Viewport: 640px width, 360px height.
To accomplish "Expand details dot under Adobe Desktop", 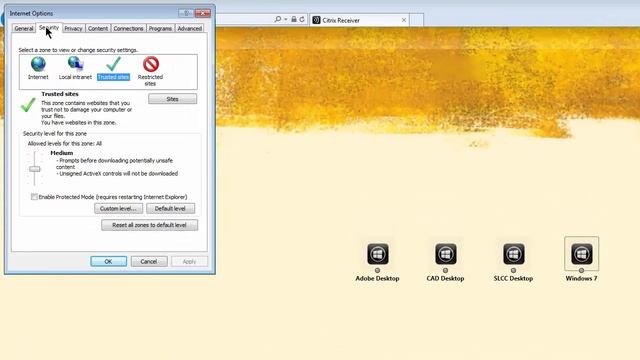I will click(378, 270).
